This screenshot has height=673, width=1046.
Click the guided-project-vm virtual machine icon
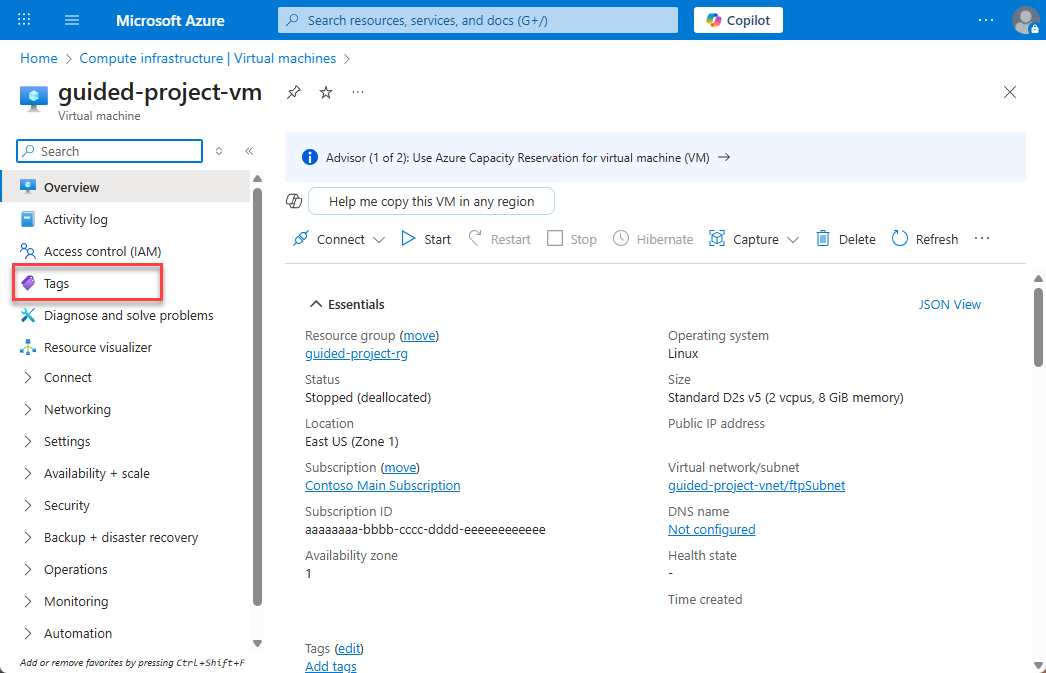(x=33, y=98)
